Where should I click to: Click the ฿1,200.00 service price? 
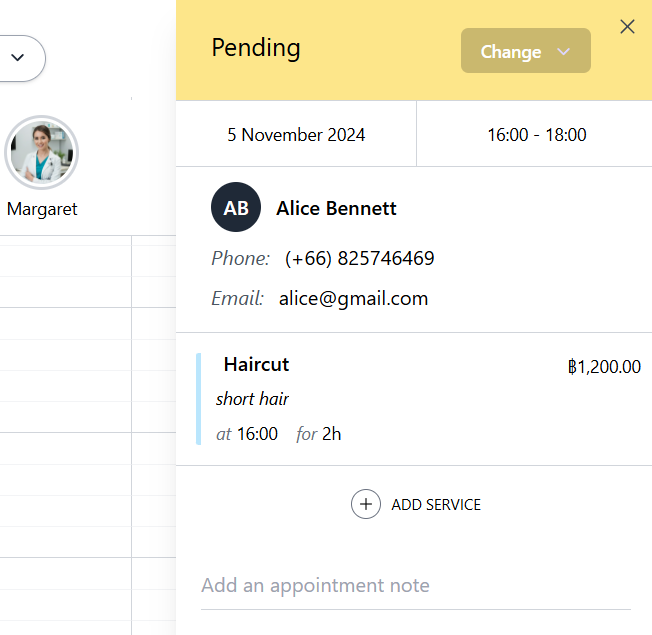point(604,367)
